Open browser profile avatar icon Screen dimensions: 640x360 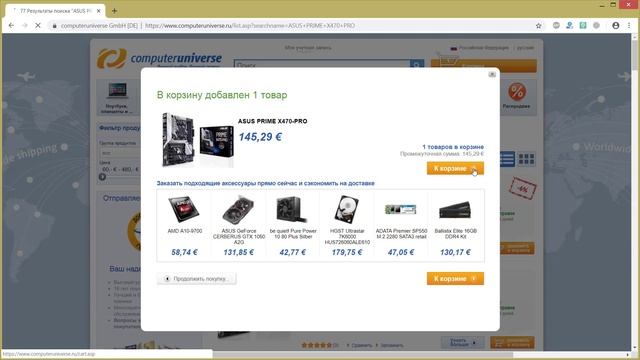coord(616,25)
